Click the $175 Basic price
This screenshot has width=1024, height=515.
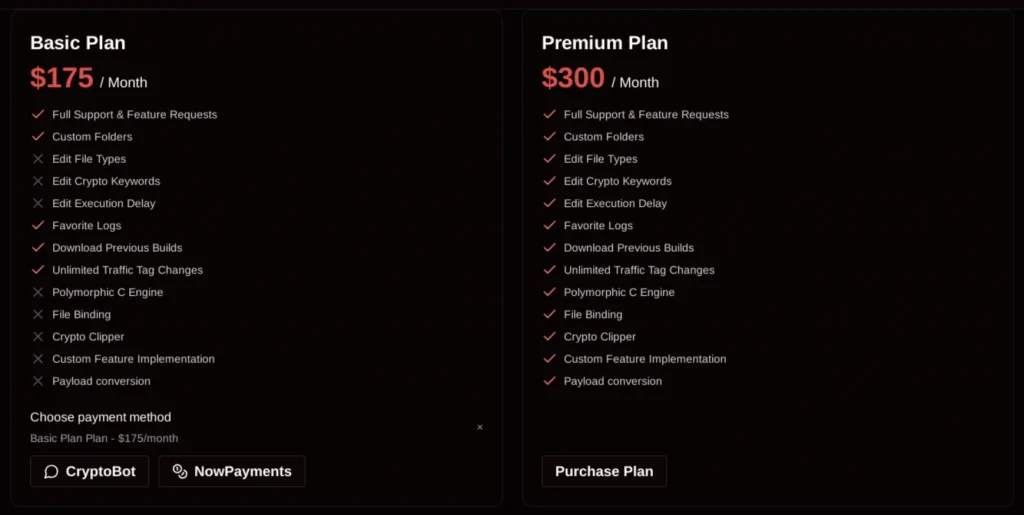tap(62, 78)
